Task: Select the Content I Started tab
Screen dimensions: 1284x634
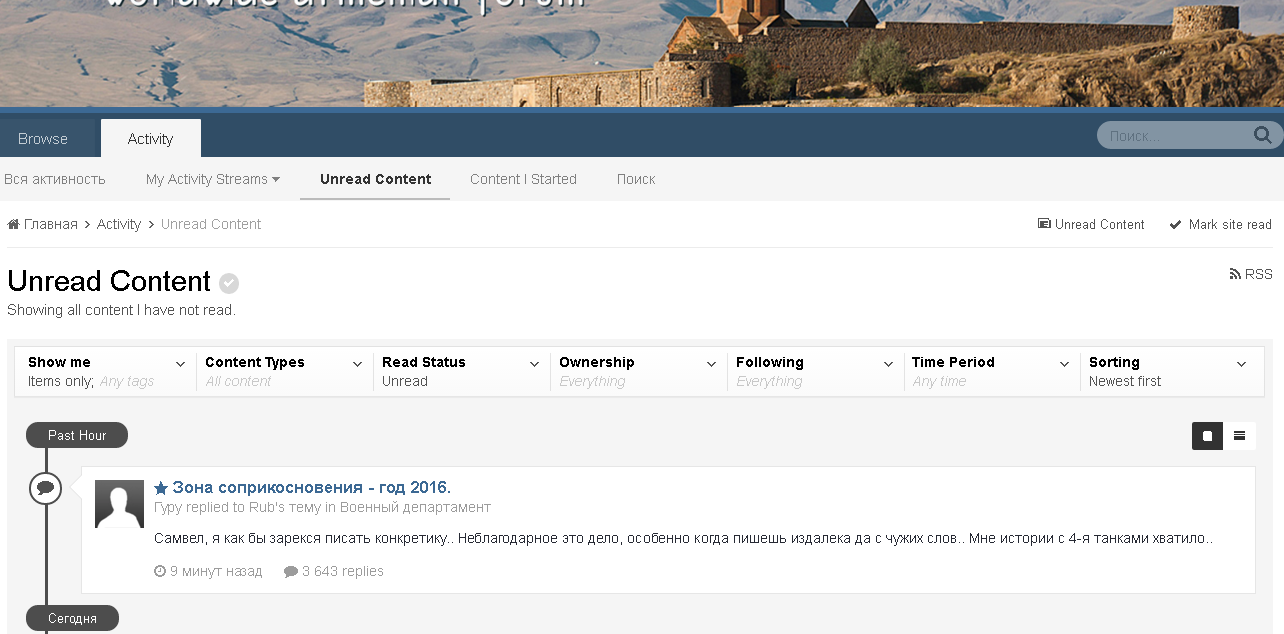Action: click(523, 179)
